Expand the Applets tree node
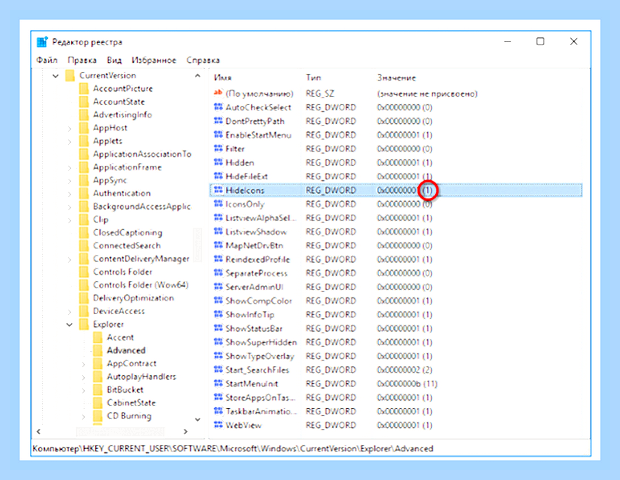 (70, 142)
